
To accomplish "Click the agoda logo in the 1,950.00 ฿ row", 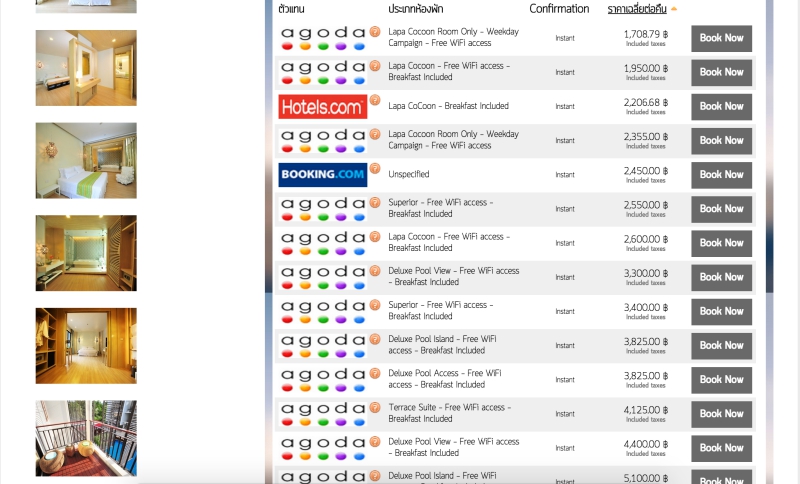I will click(322, 72).
